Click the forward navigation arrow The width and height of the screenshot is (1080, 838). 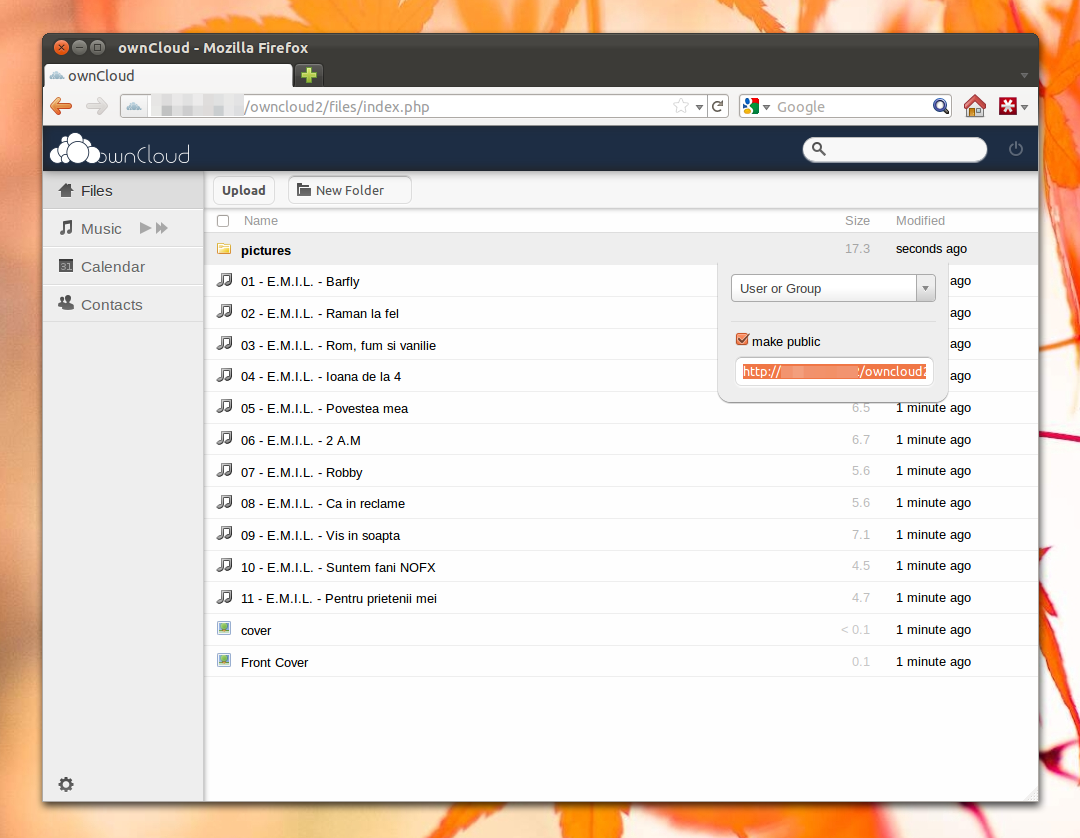pyautogui.click(x=96, y=106)
